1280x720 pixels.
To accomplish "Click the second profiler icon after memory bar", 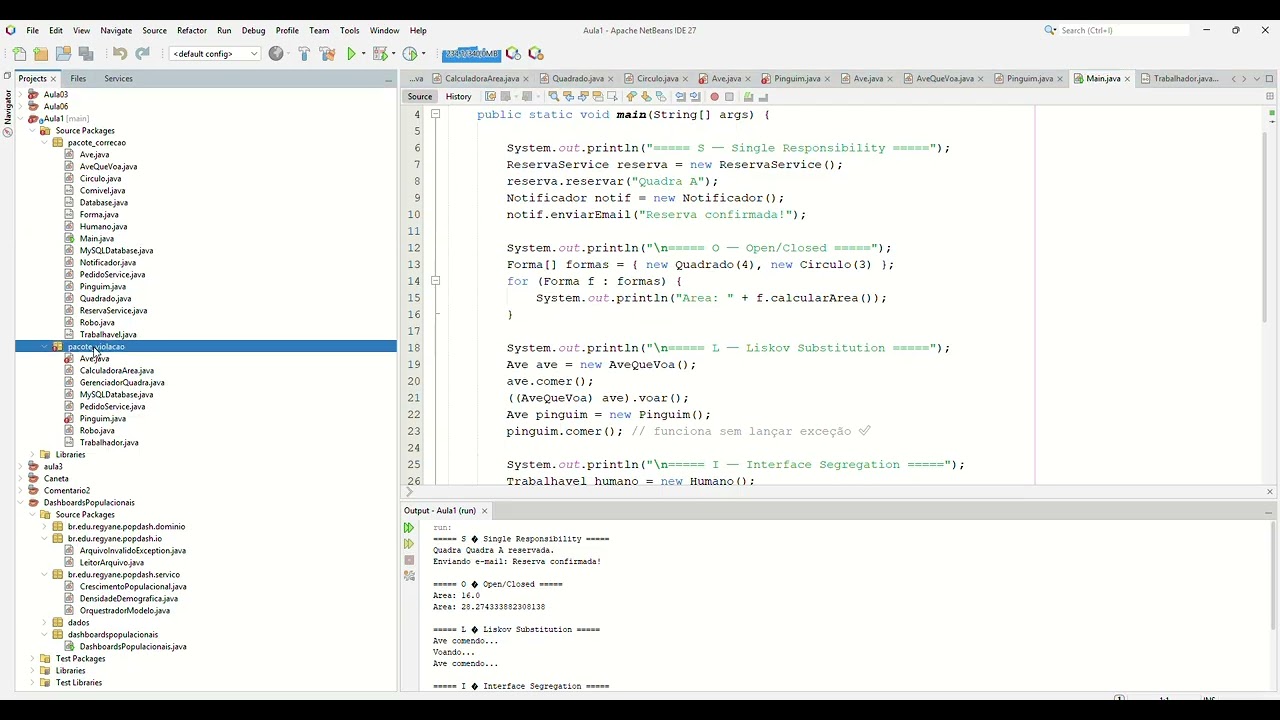I will pyautogui.click(x=536, y=54).
